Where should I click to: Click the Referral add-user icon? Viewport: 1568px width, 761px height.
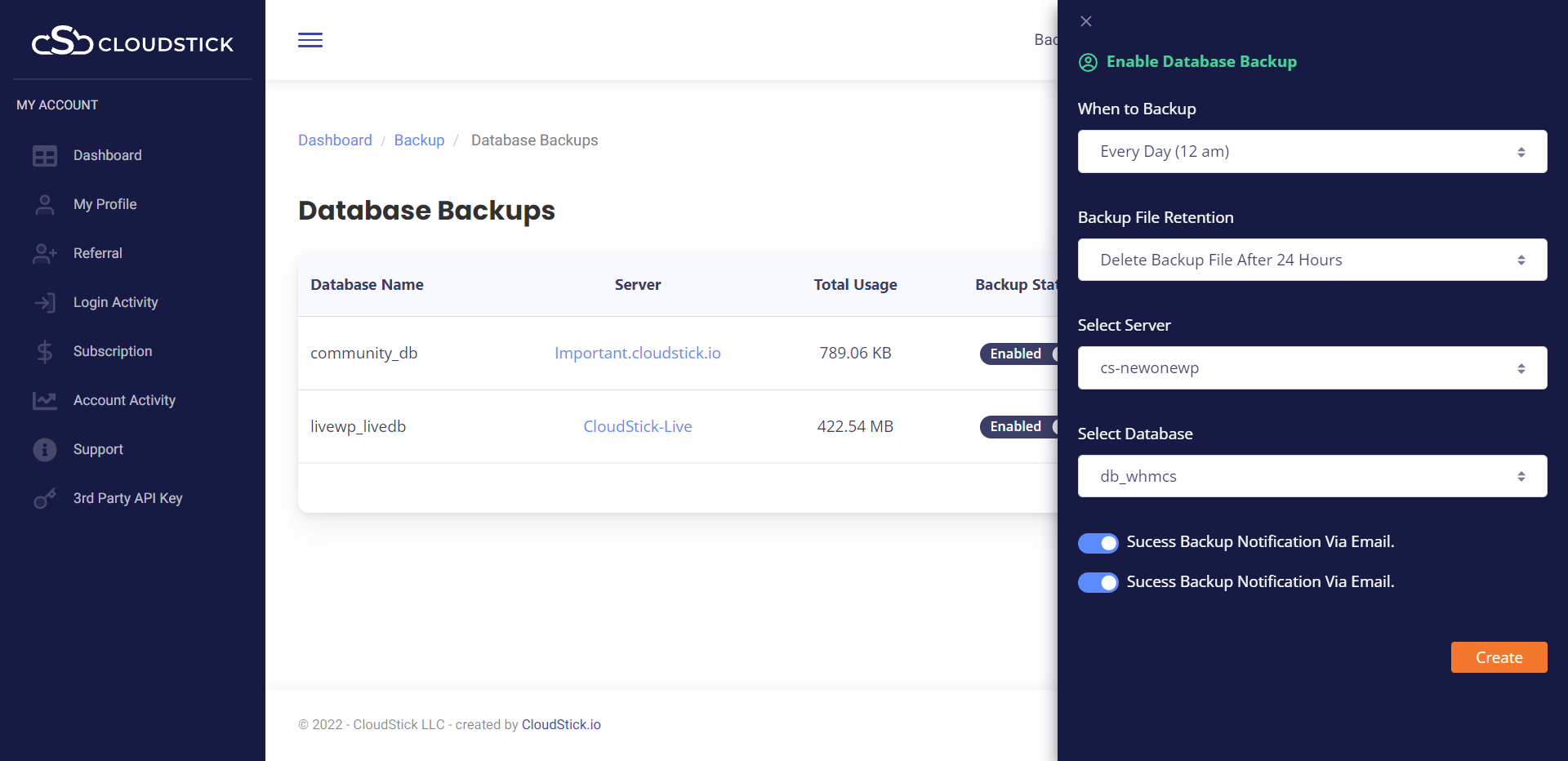[45, 254]
